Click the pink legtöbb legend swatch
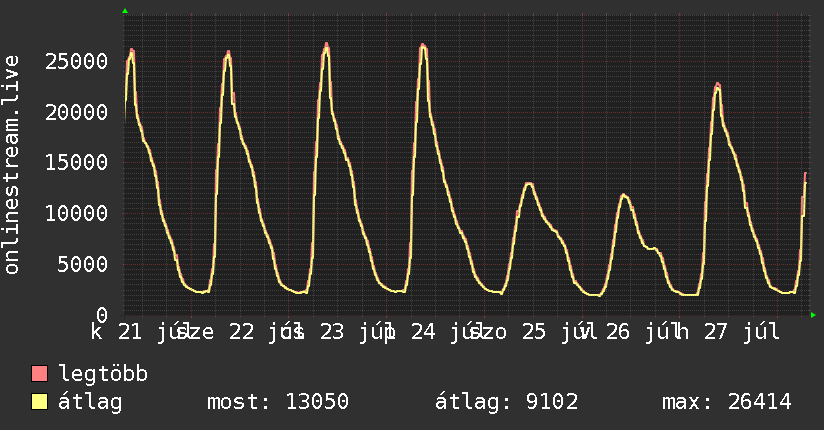 click(x=39, y=374)
